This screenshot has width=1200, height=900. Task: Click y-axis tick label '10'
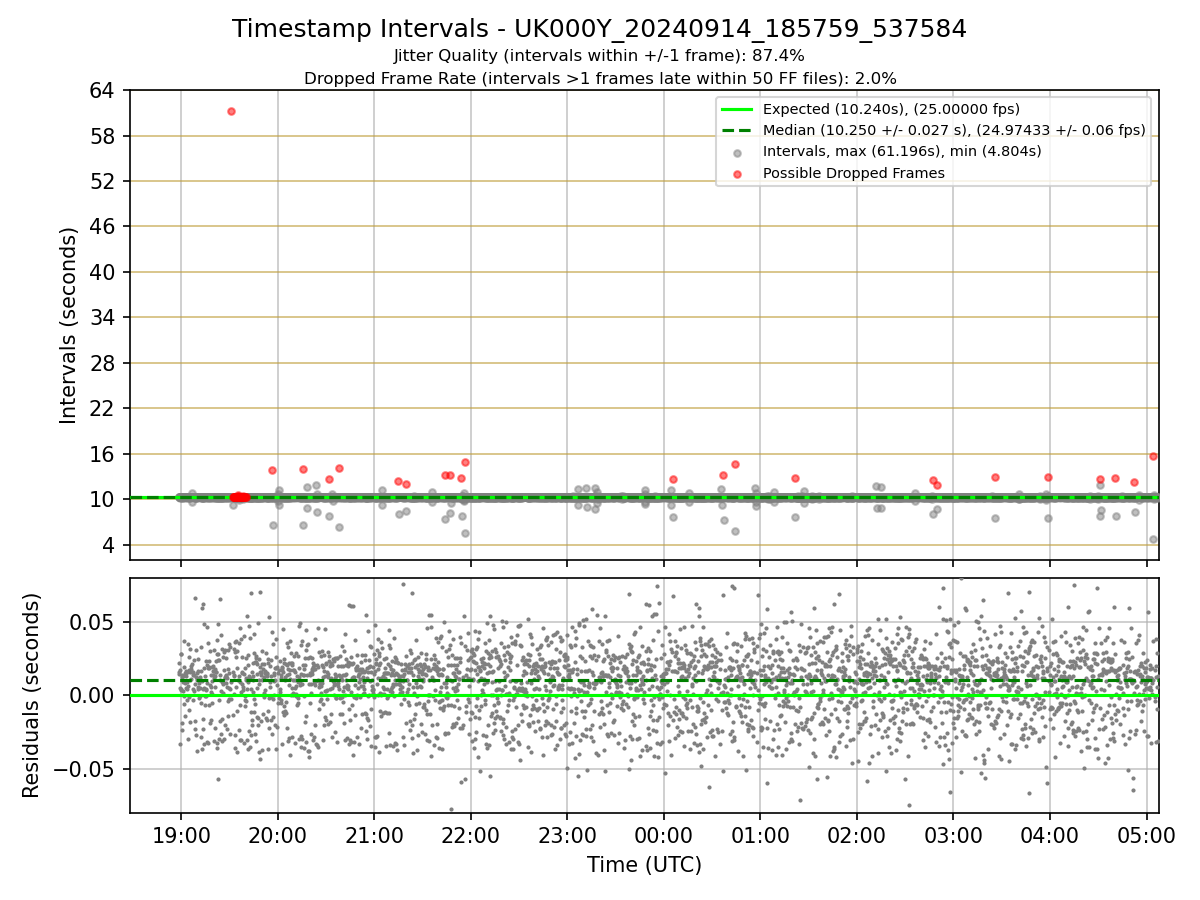click(103, 499)
